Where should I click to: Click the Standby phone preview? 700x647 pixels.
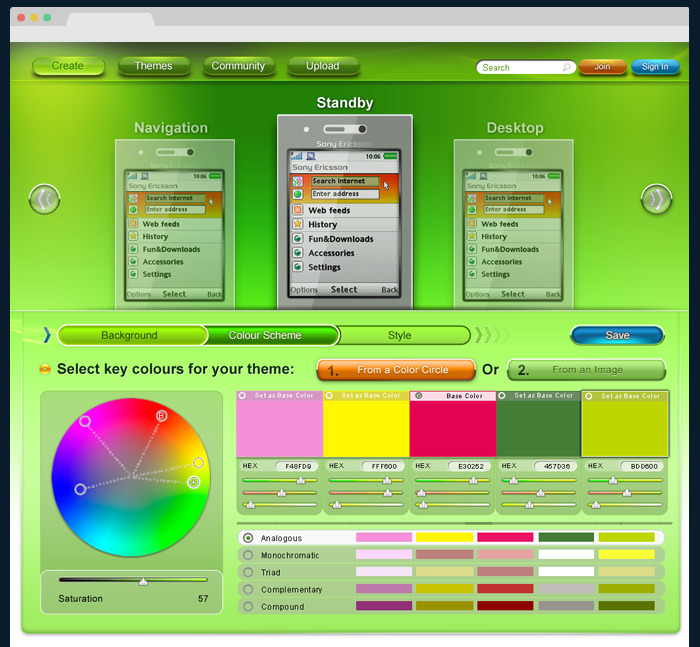[345, 212]
